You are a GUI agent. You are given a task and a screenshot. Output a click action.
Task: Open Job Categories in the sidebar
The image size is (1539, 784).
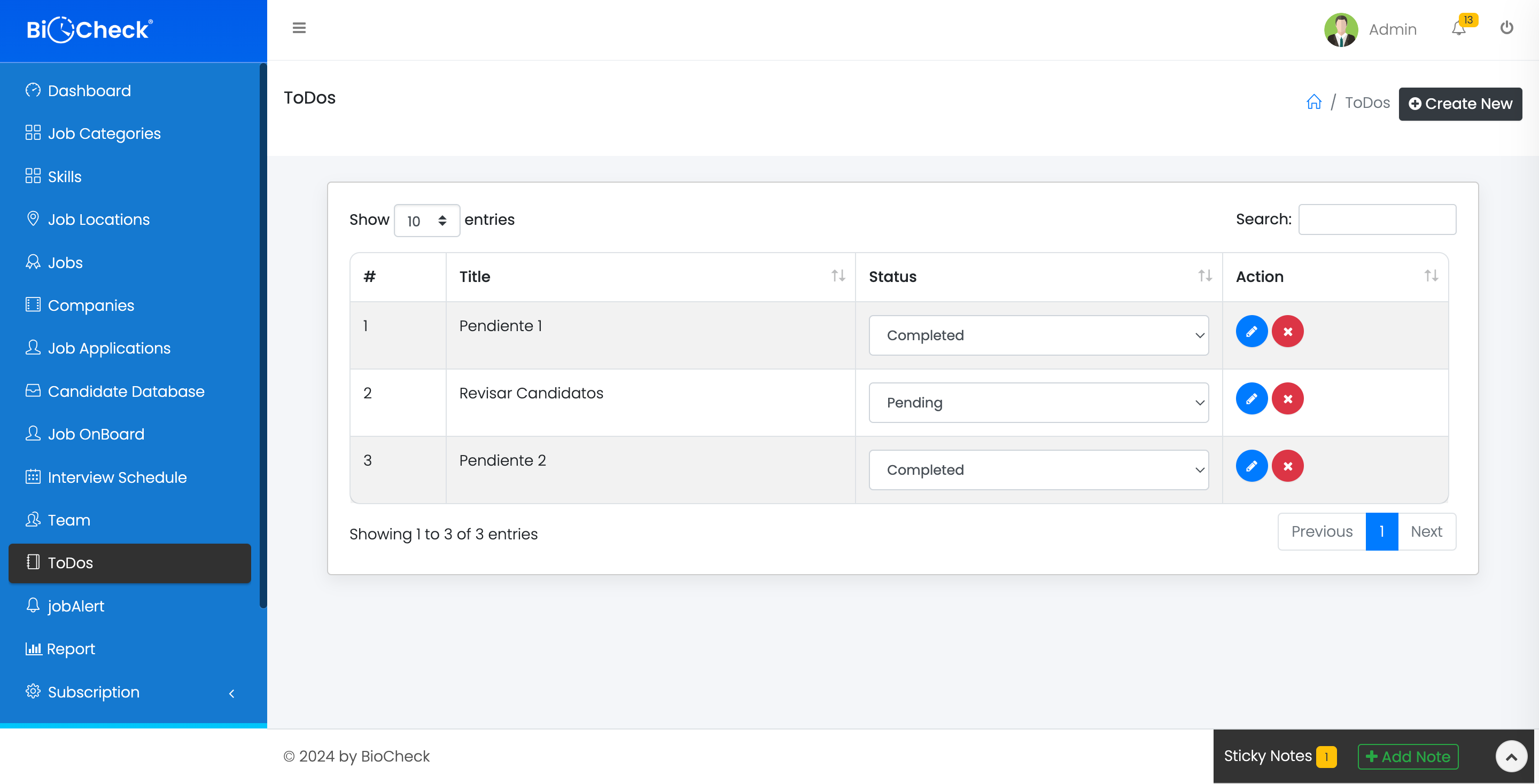pos(130,134)
